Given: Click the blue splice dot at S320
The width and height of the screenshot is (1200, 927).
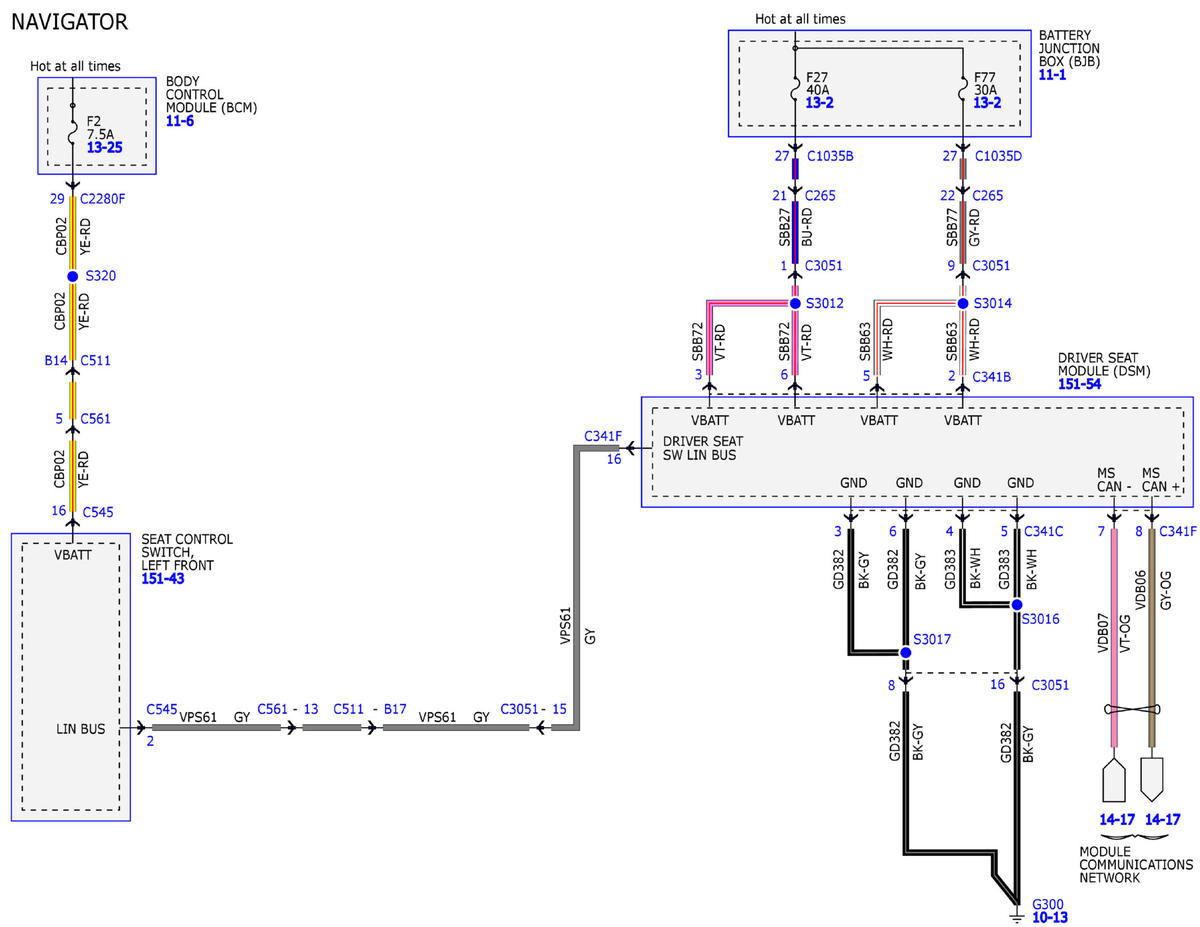Looking at the screenshot, I should pyautogui.click(x=72, y=276).
